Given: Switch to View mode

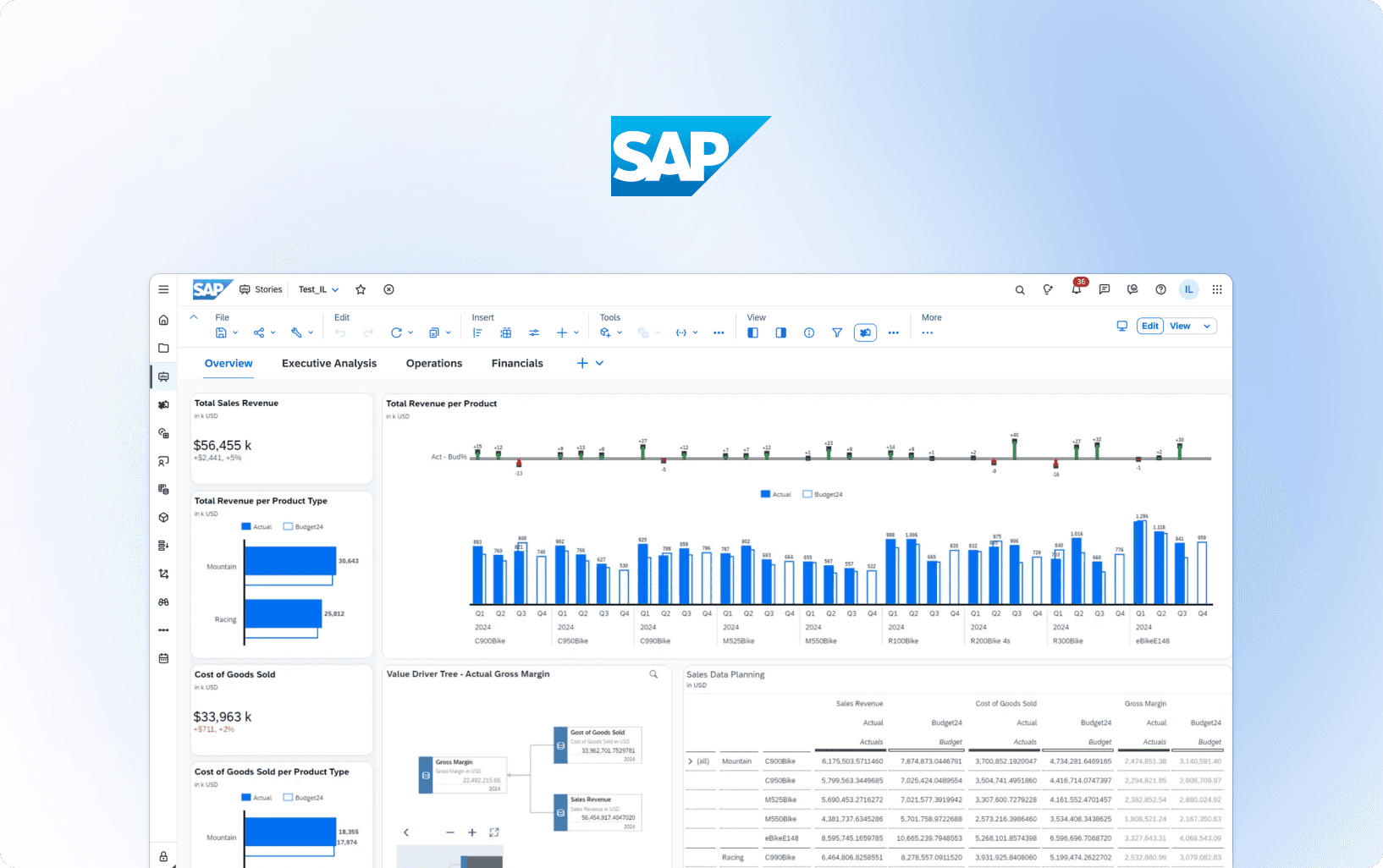Looking at the screenshot, I should [1180, 326].
